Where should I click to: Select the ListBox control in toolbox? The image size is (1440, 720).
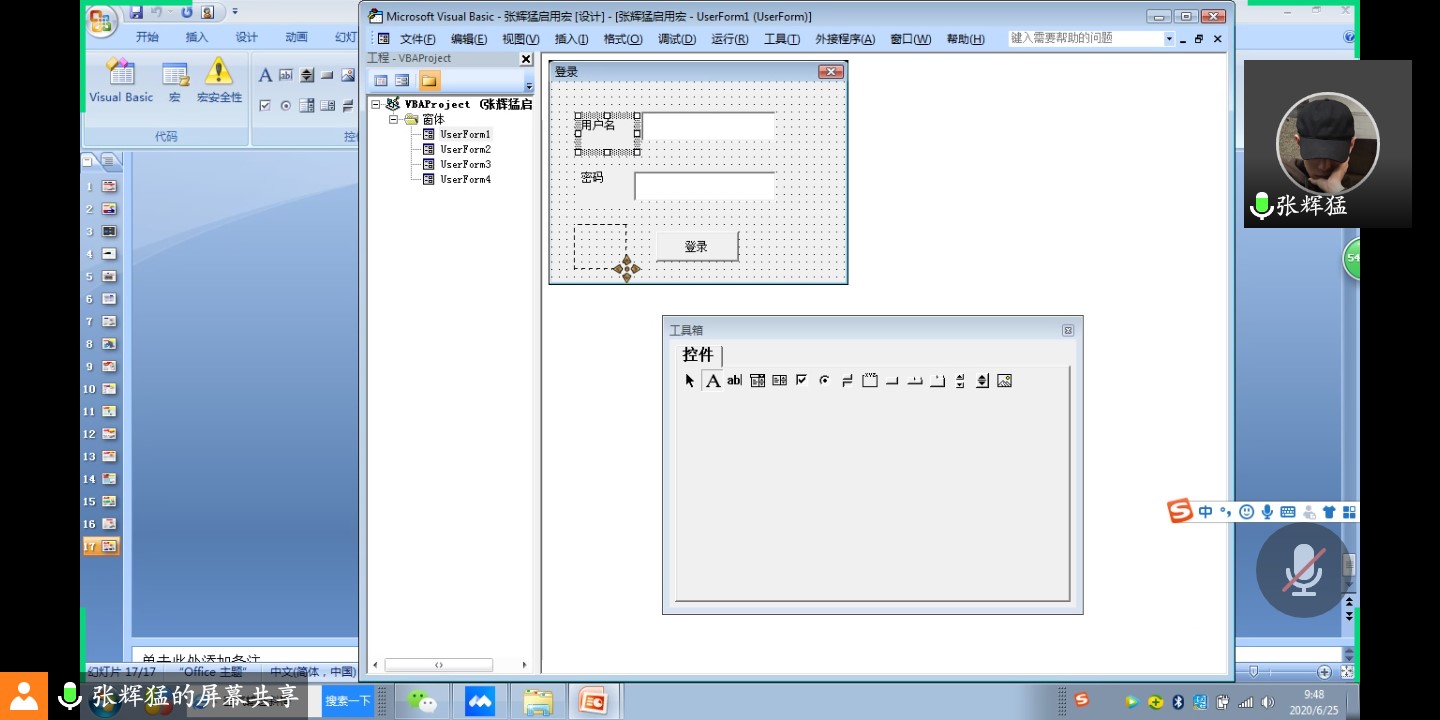(780, 381)
